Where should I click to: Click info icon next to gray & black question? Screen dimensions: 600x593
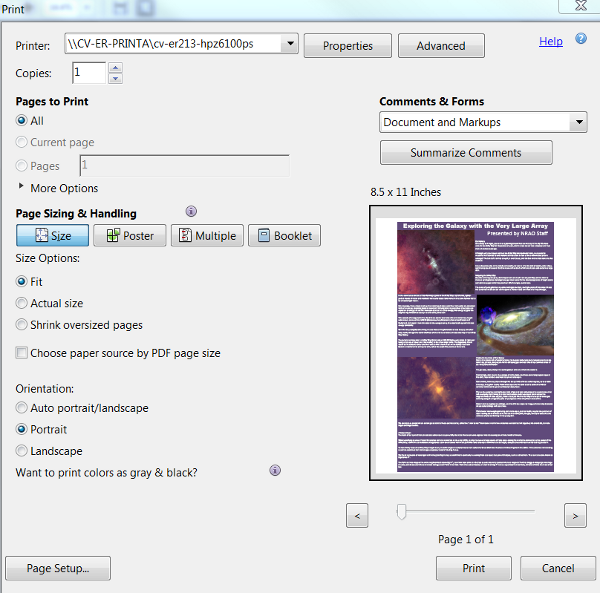(275, 471)
